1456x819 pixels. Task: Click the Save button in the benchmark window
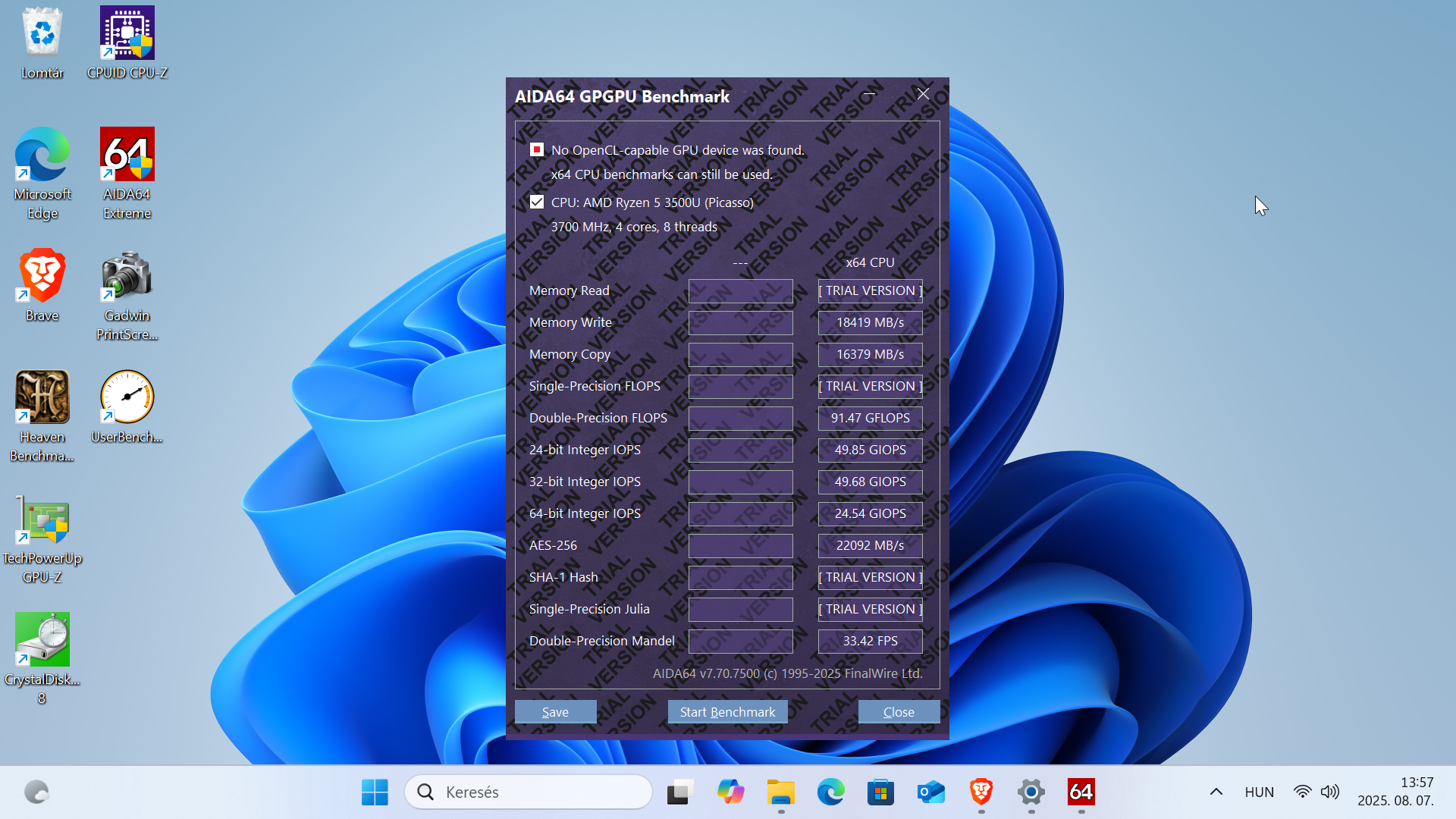click(x=555, y=712)
